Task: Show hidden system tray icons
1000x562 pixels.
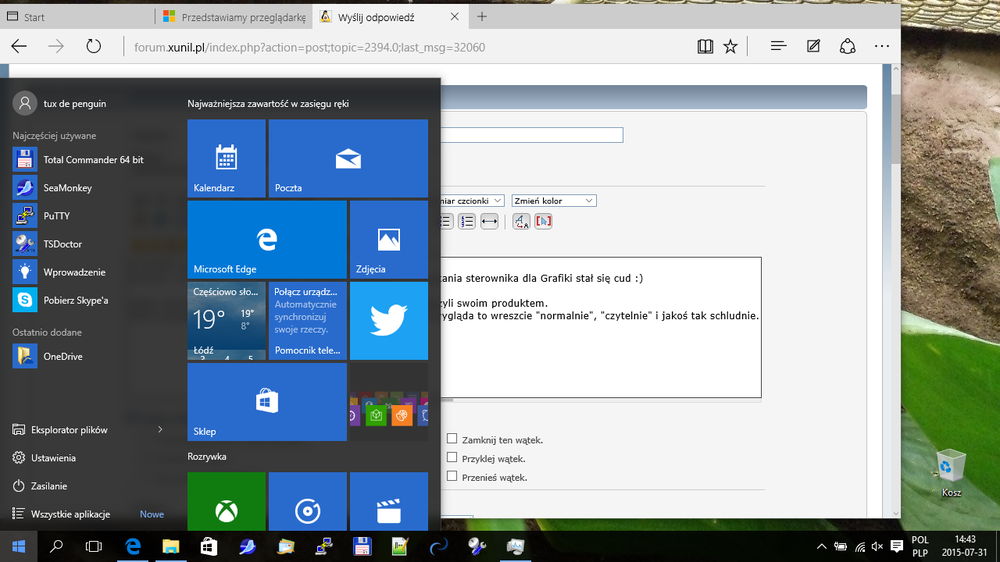Action: 821,547
